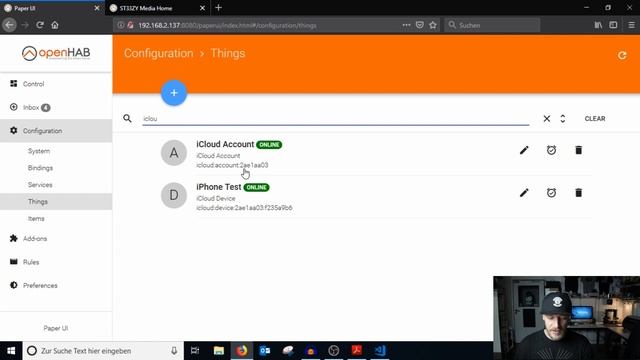Switch to Paper UI browser tab

coord(52,8)
